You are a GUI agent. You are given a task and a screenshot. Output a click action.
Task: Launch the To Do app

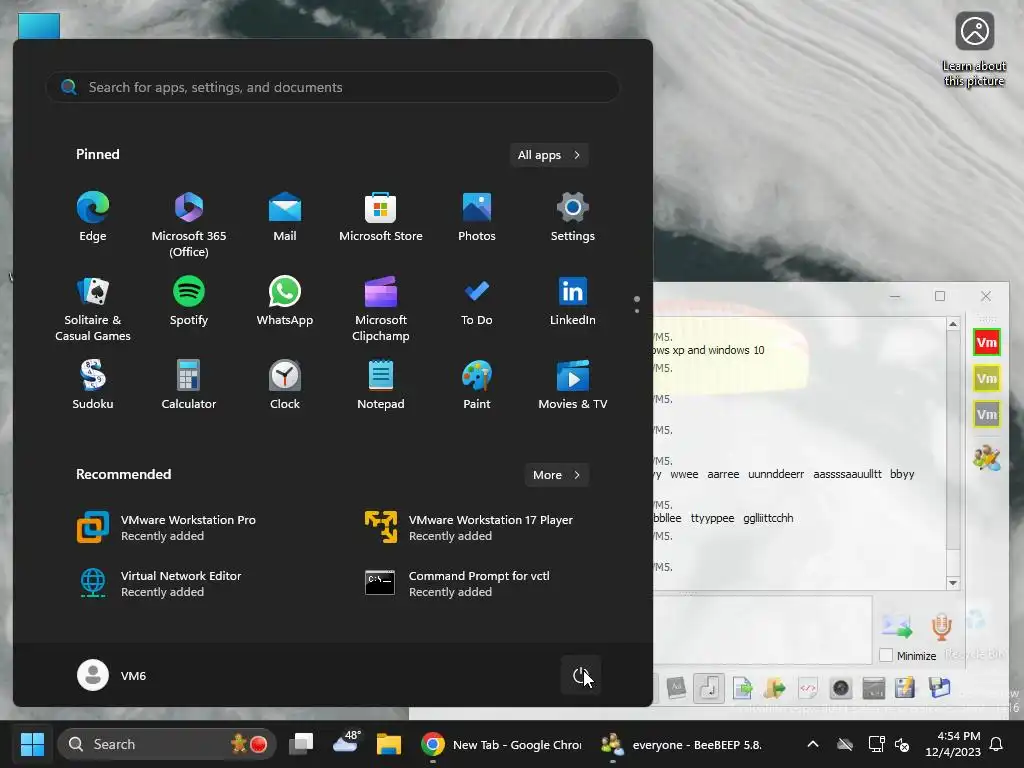[477, 301]
